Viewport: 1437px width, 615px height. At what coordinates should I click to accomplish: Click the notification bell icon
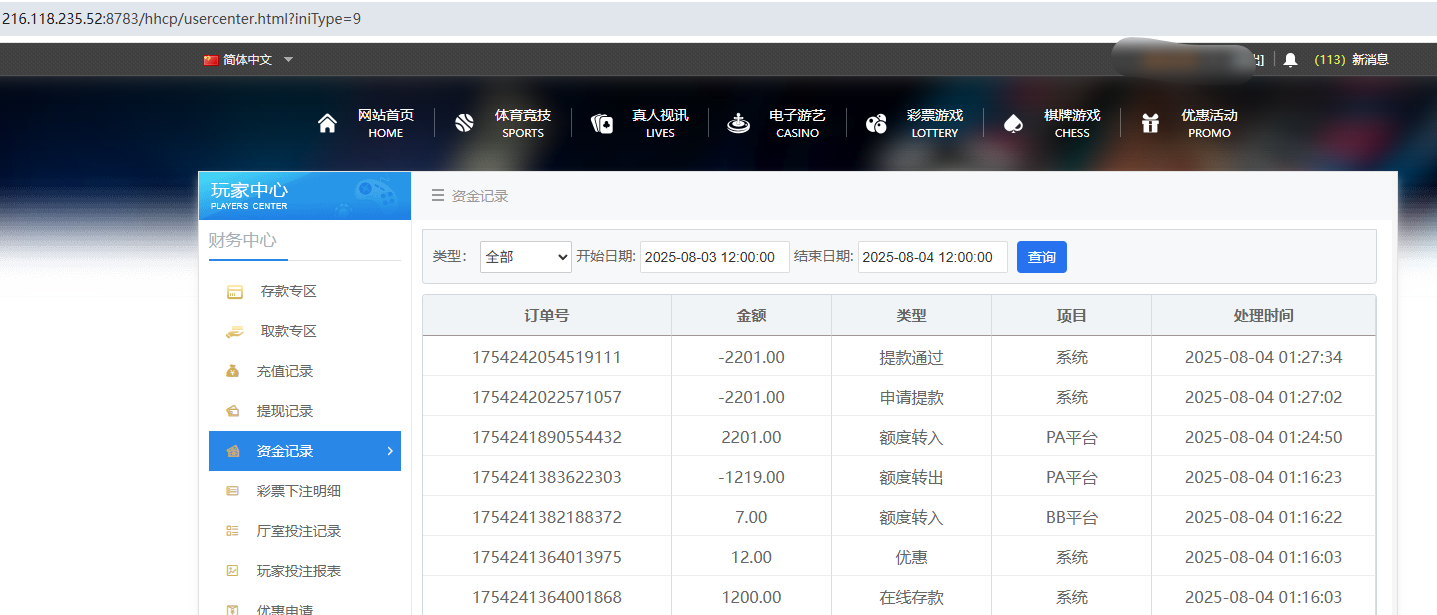coord(1289,59)
